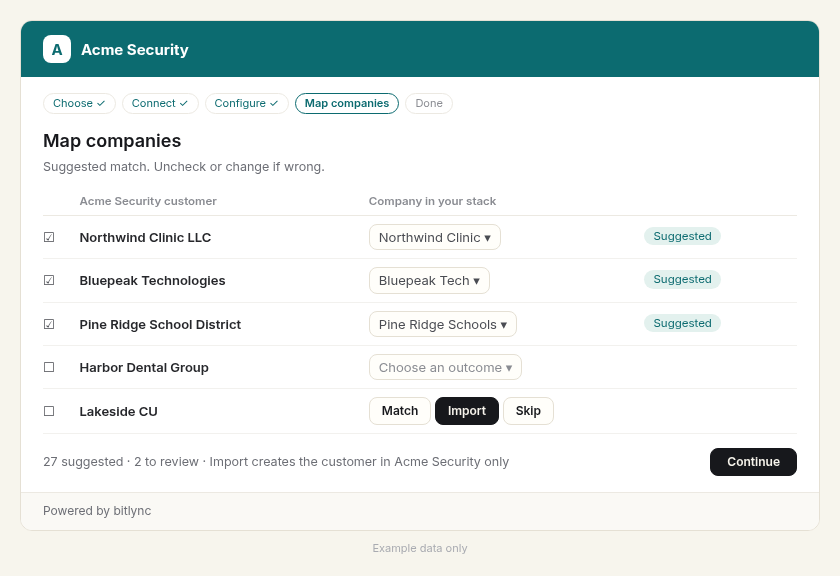This screenshot has width=840, height=576.
Task: Choose Import for Lakeside CU
Action: 467,411
